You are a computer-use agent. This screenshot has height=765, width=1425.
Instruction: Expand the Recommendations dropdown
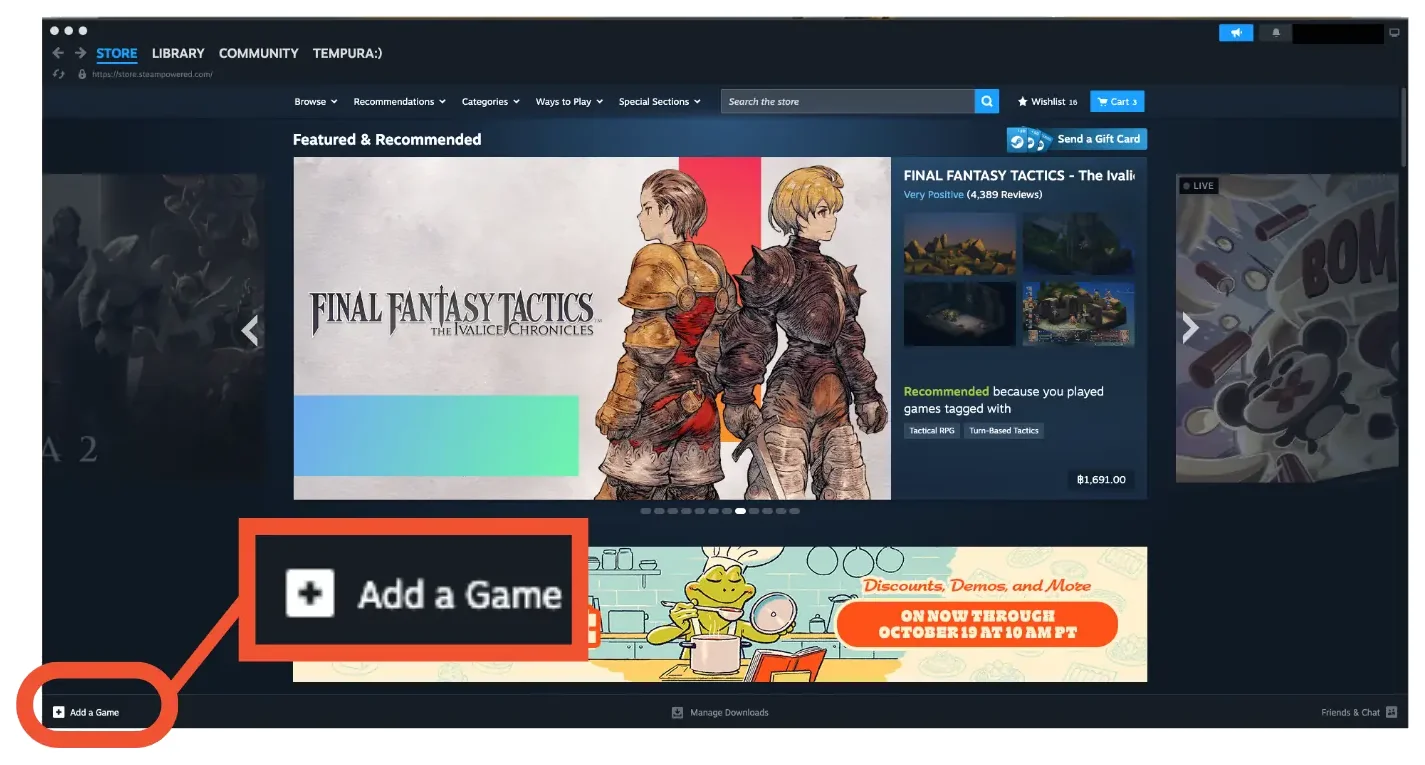pyautogui.click(x=399, y=101)
